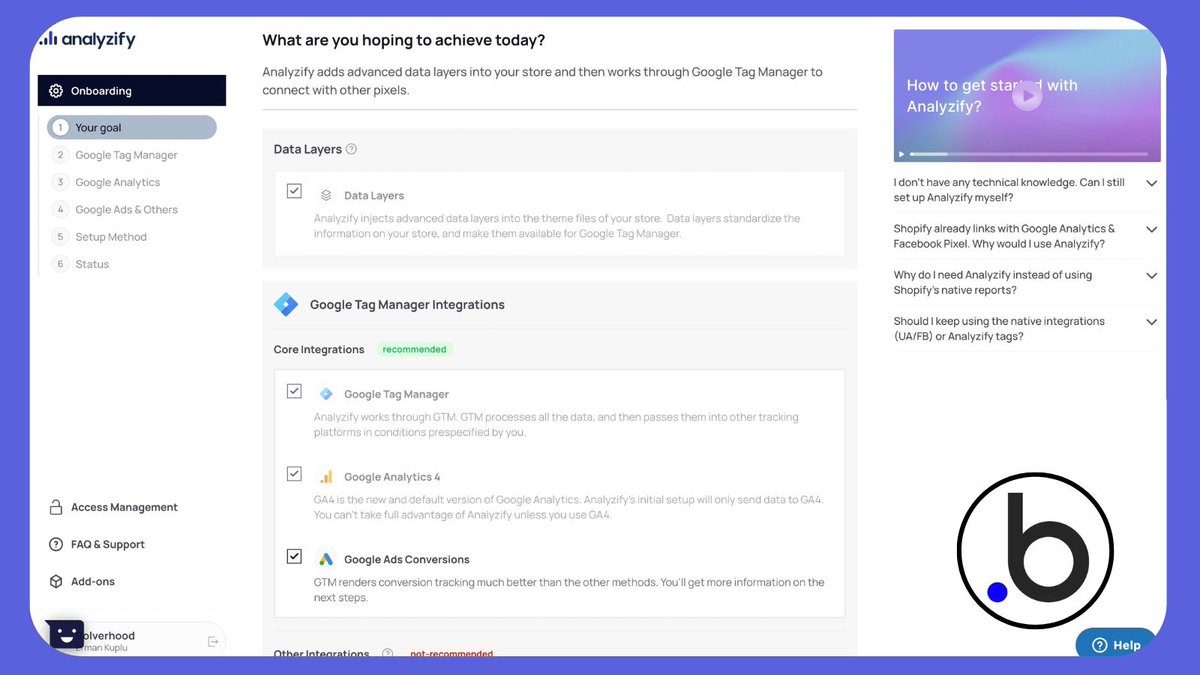The height and width of the screenshot is (675, 1200).
Task: Click the Google Ads Conversions icon
Action: (326, 559)
